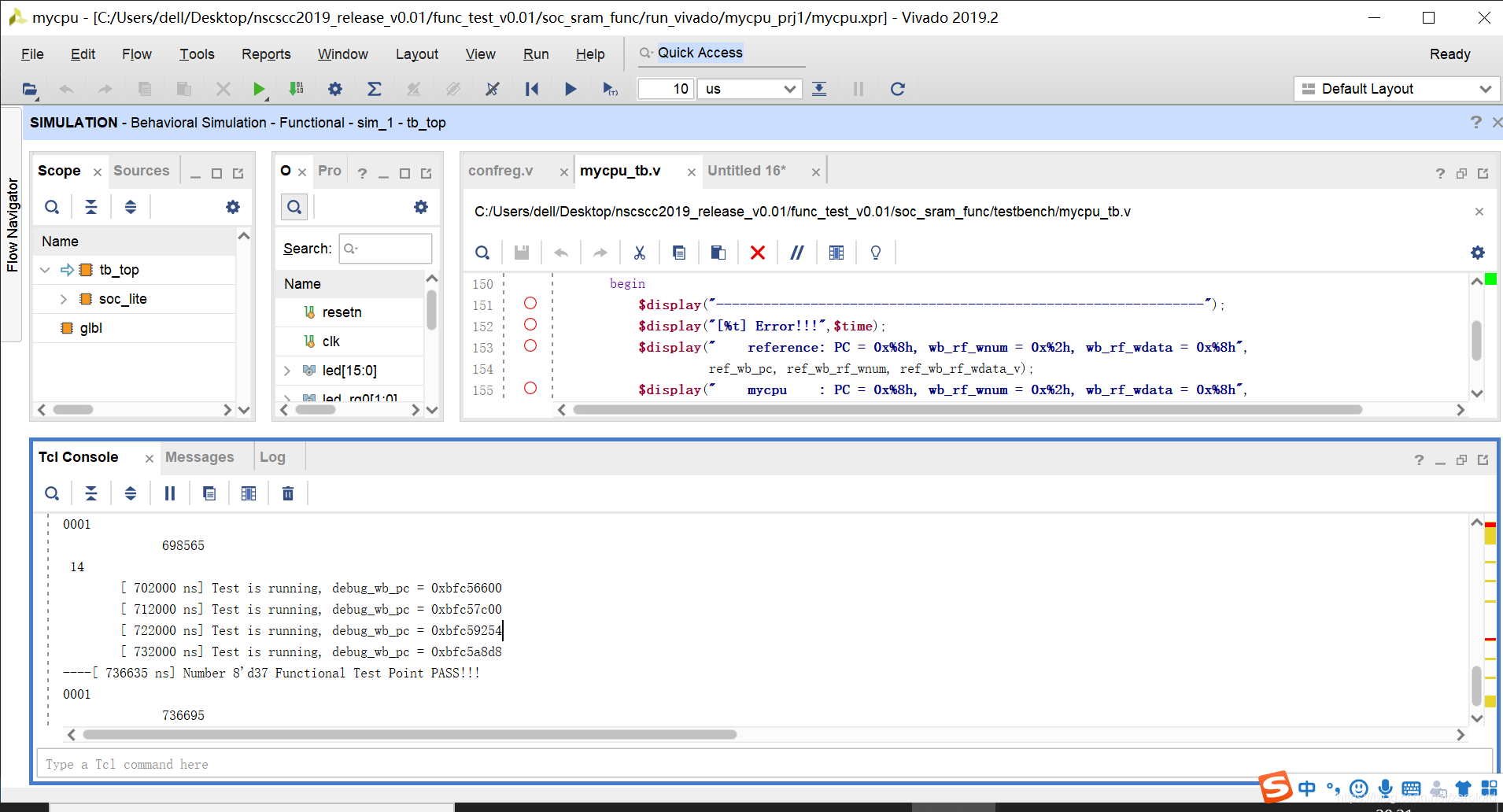Click the Relaunch Simulation icon

(898, 89)
